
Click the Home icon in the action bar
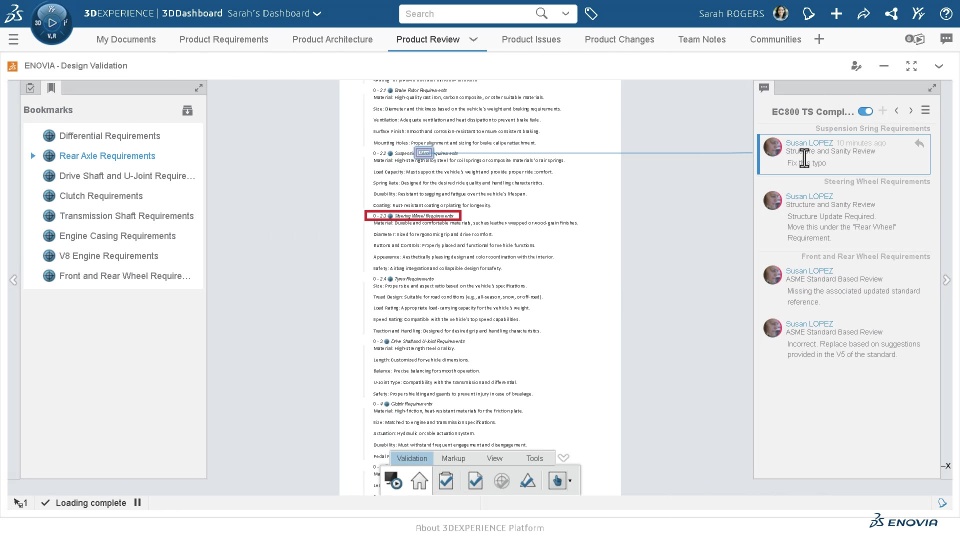419,481
